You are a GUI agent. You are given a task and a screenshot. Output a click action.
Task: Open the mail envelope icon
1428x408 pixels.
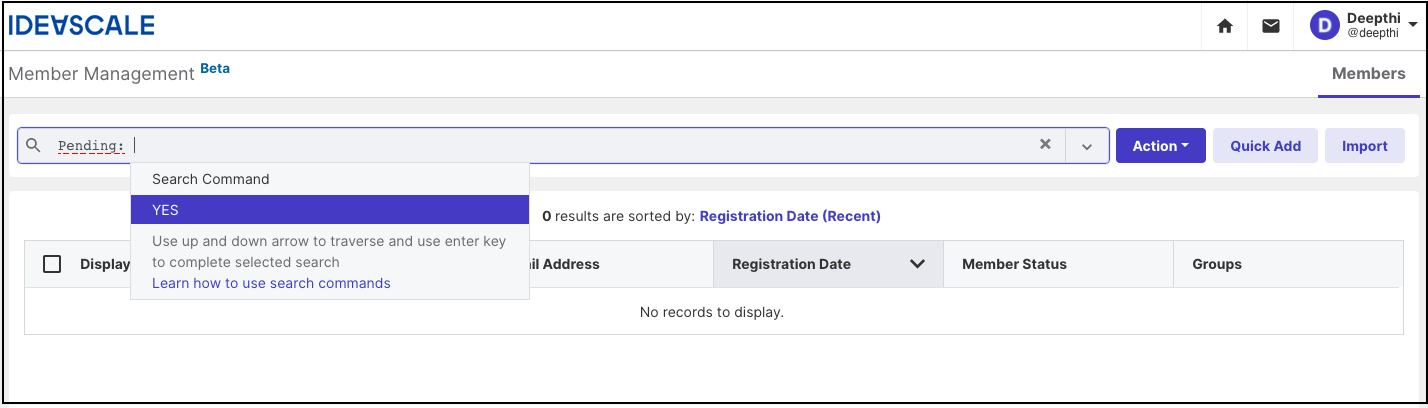(1270, 26)
